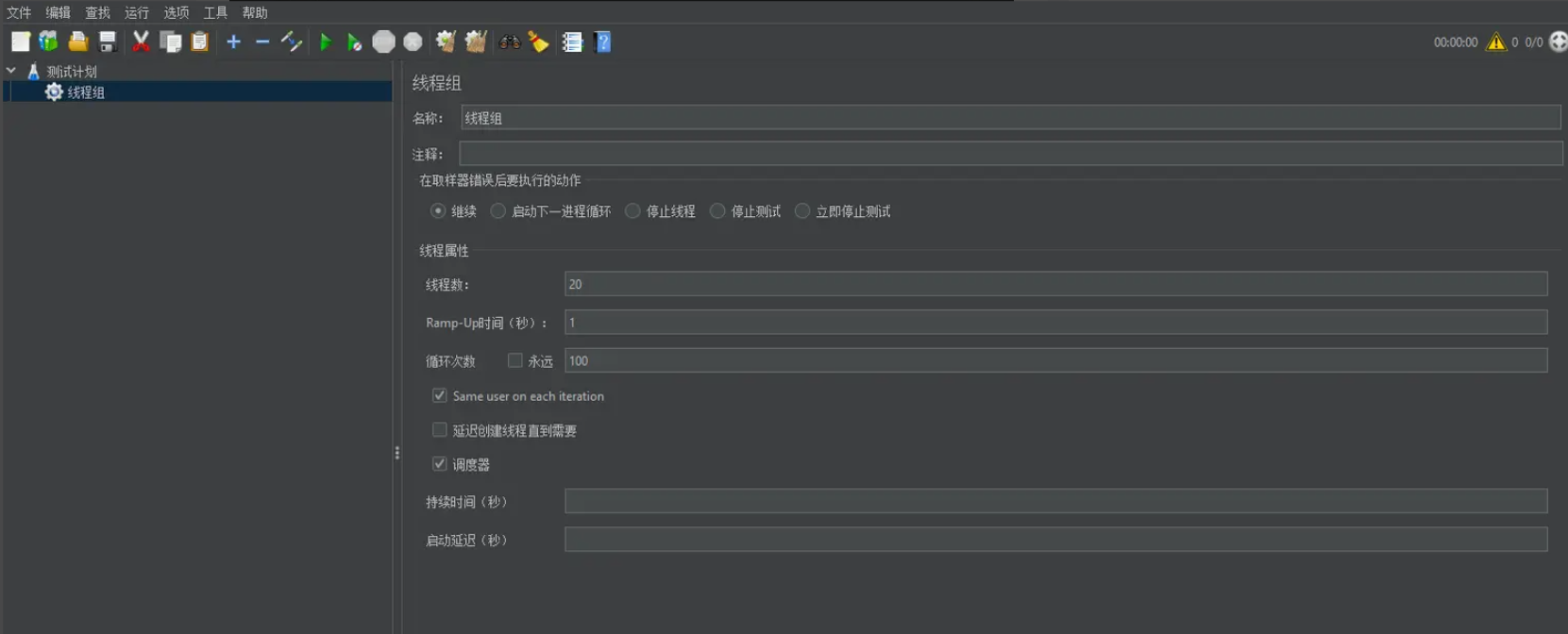Viewport: 1568px width, 634px height.
Task: Click the 持续时间（秒）input field
Action: point(1055,501)
